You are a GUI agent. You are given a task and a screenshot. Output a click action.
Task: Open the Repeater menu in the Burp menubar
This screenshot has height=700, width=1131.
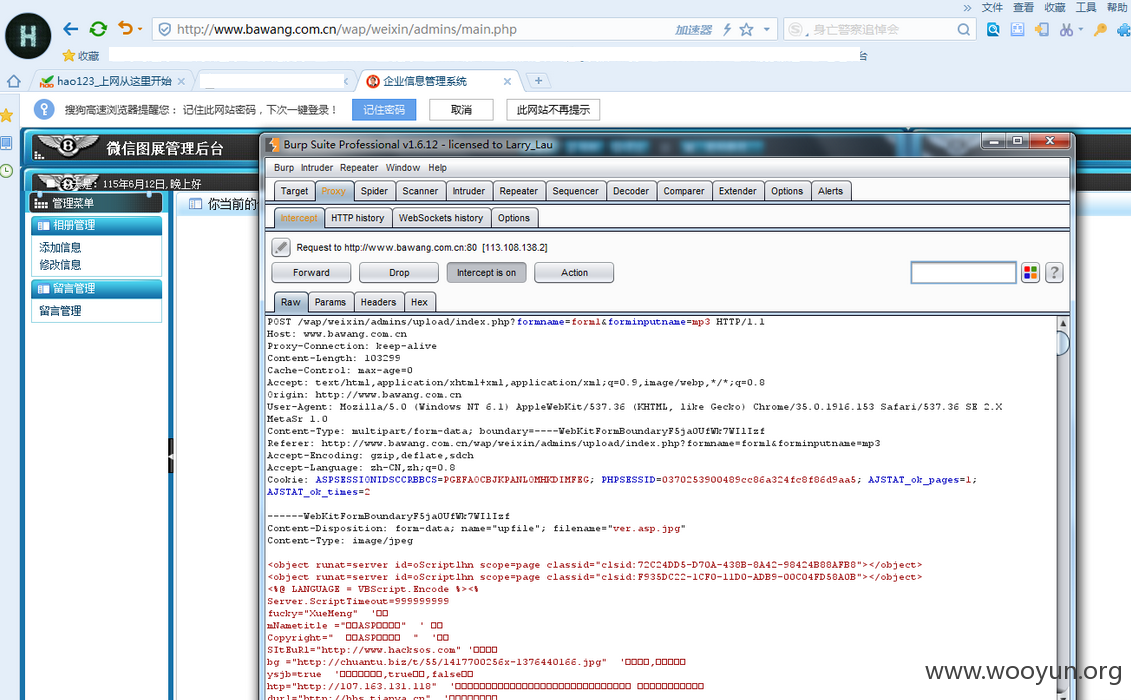(358, 167)
